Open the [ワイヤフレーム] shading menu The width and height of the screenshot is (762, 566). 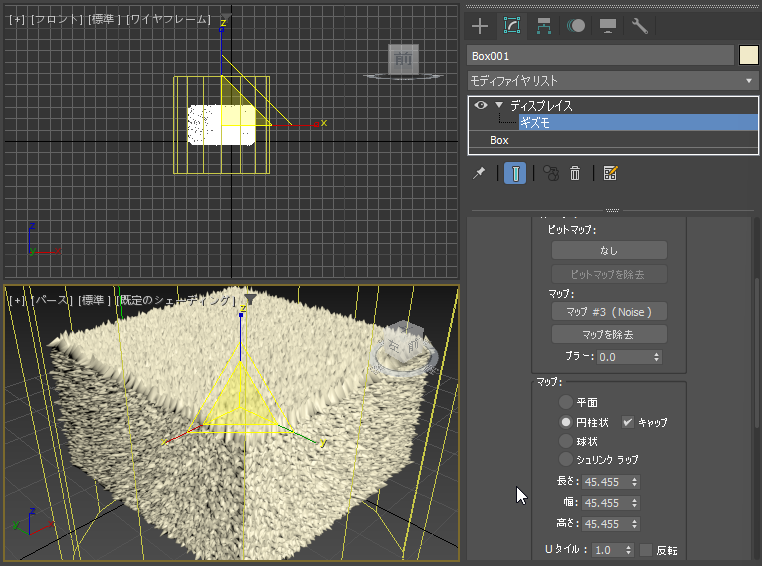pos(168,19)
